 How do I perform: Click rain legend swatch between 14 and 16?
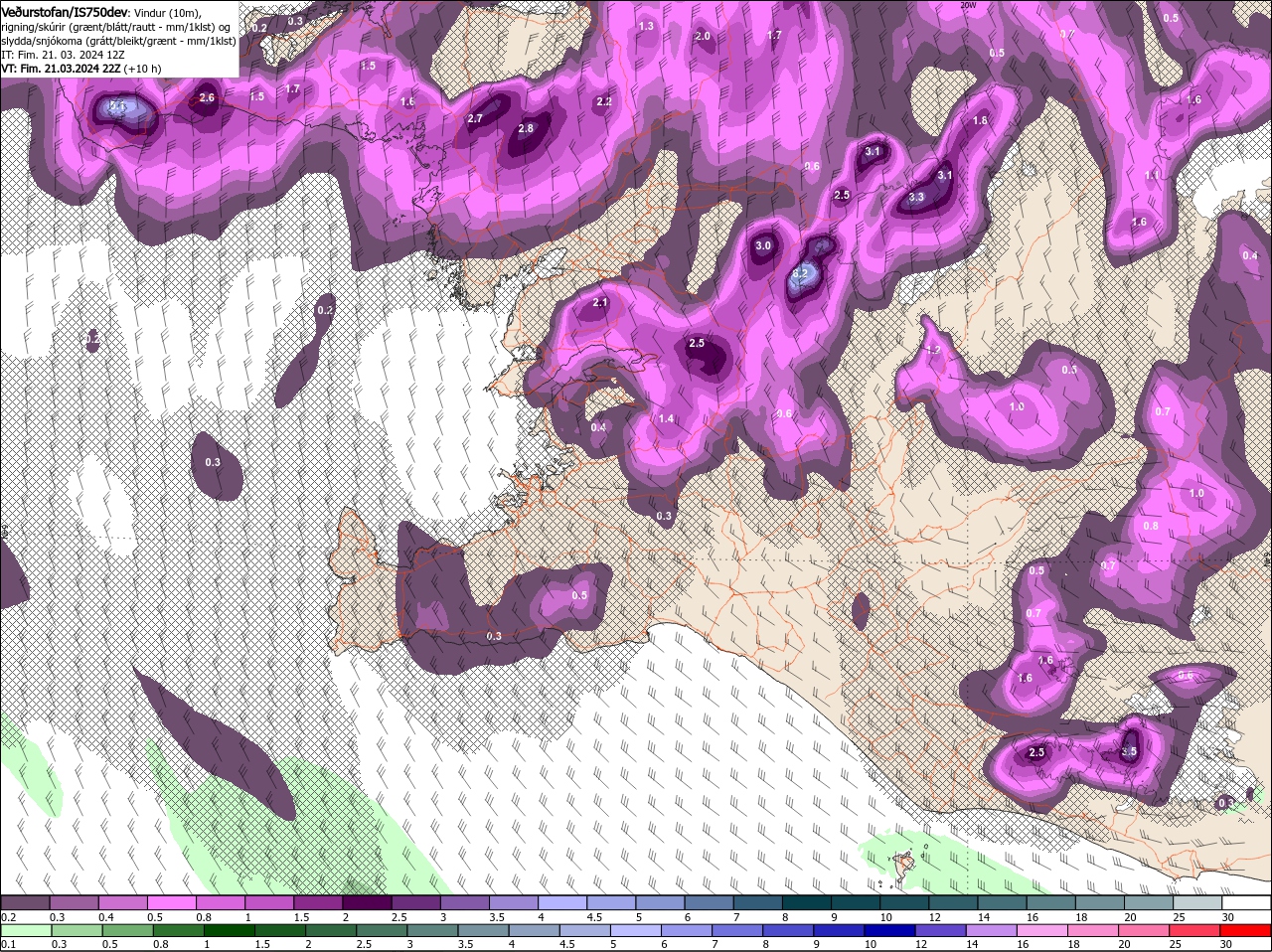point(992,930)
